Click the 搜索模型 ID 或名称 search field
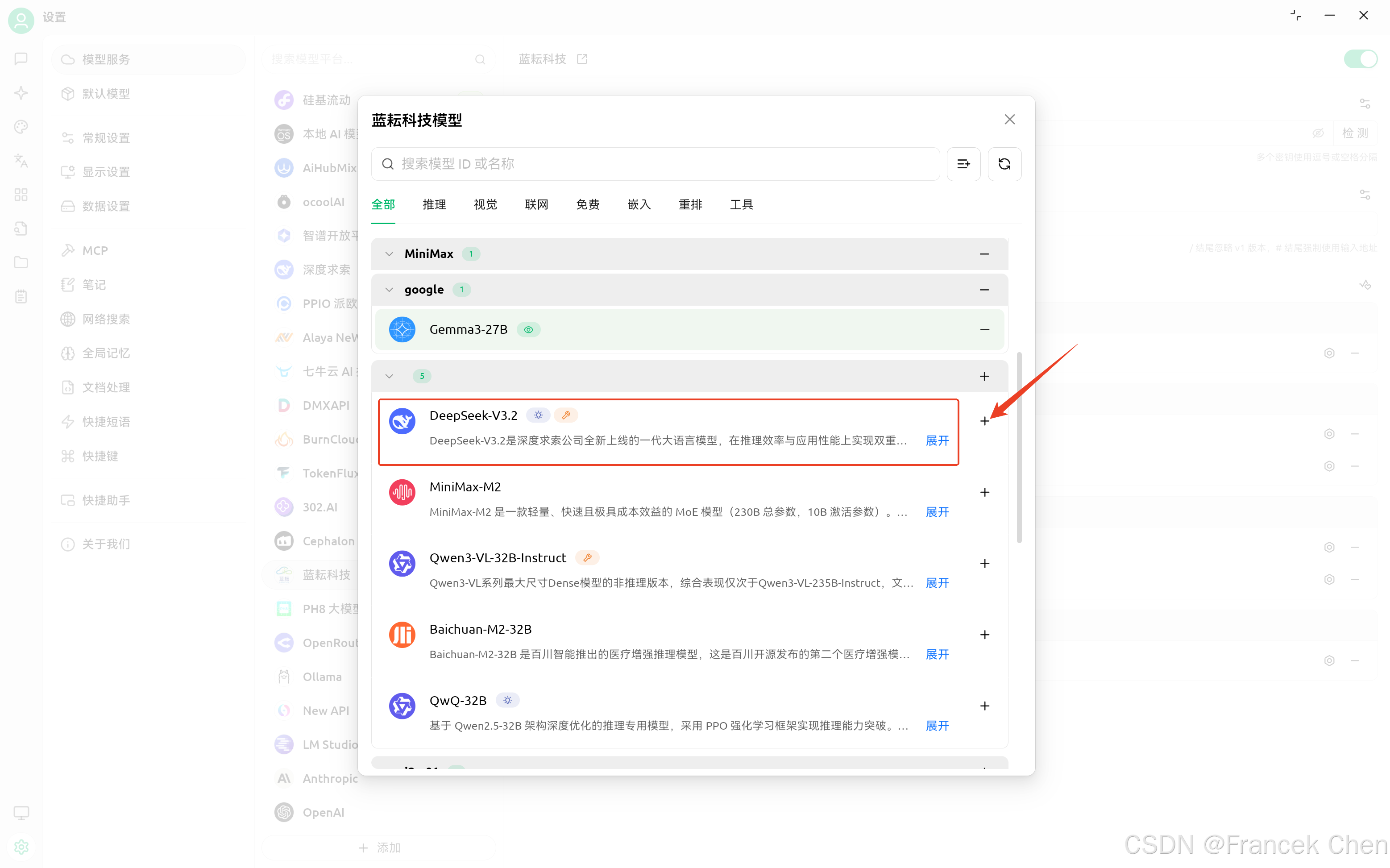Screen dimensions: 1390x868 point(656,164)
